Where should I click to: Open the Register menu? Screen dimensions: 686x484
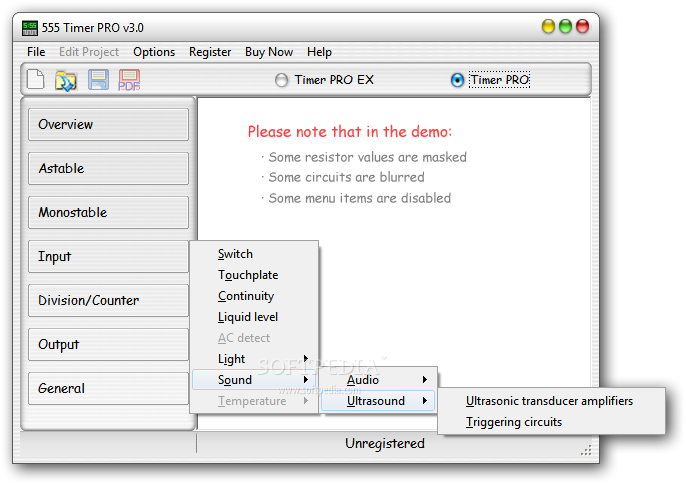tap(210, 52)
